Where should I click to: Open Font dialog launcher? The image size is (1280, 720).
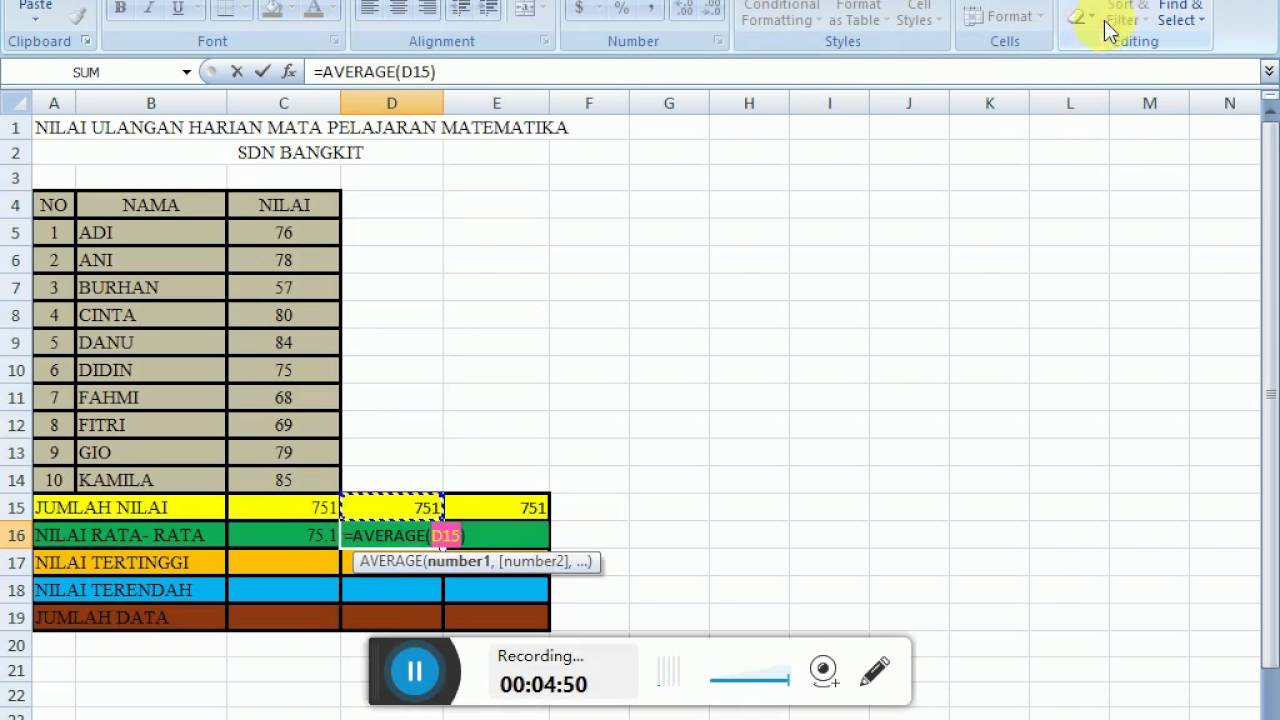point(334,41)
